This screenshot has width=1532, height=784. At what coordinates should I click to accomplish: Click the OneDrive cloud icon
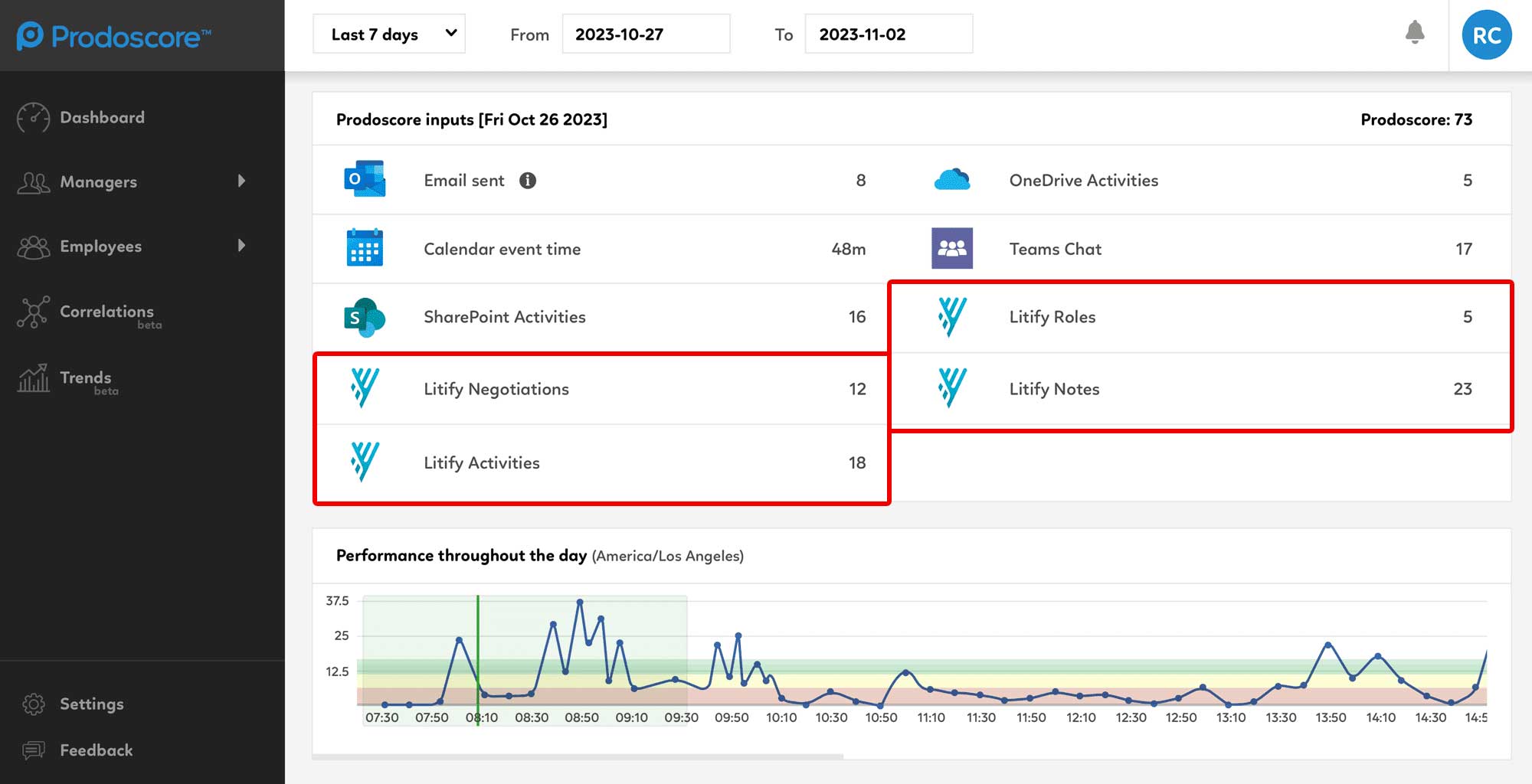(952, 179)
